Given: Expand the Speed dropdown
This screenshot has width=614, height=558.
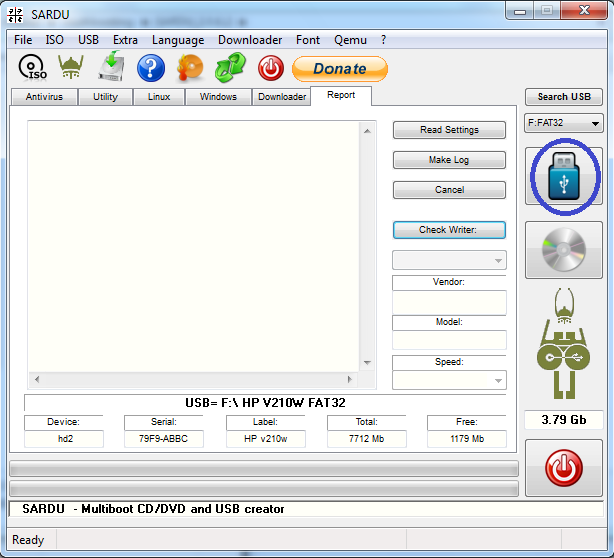Looking at the screenshot, I should (x=449, y=380).
